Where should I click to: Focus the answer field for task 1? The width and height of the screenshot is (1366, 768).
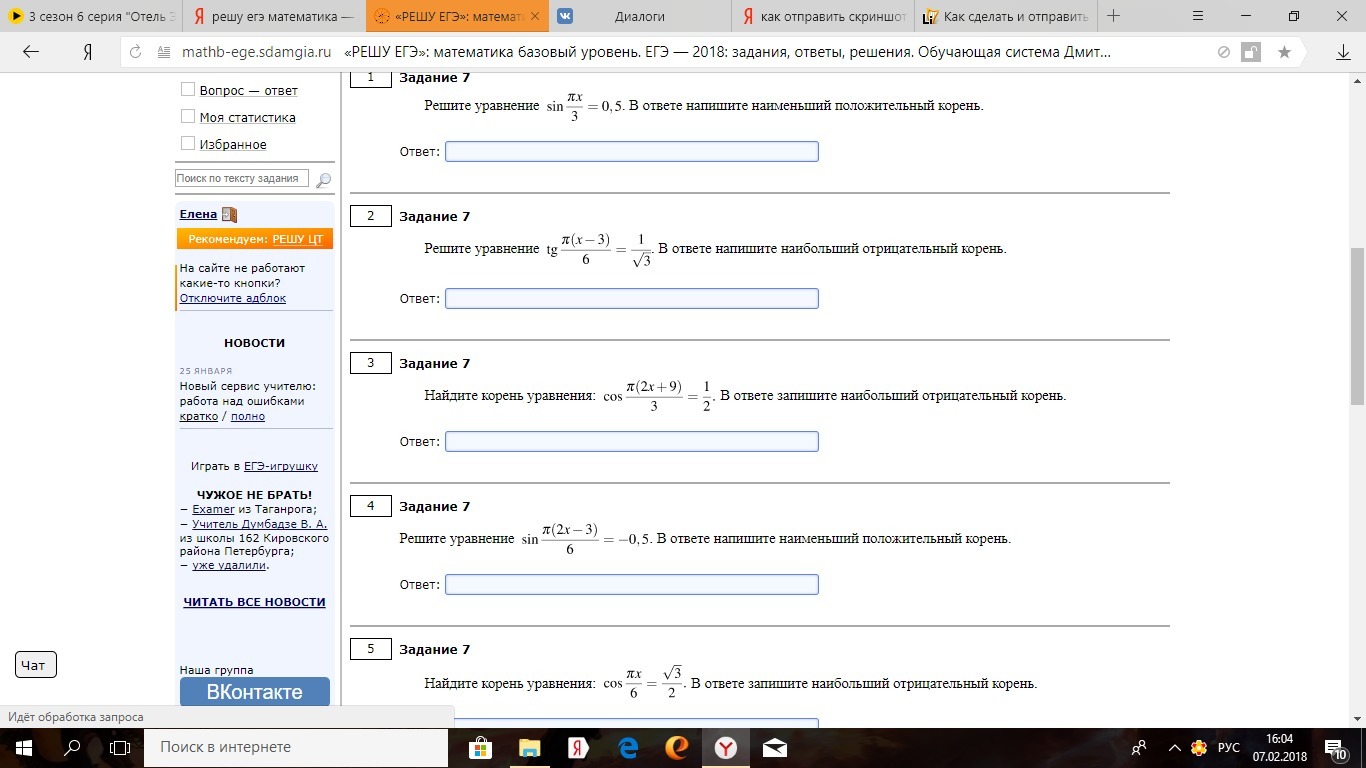click(x=632, y=151)
